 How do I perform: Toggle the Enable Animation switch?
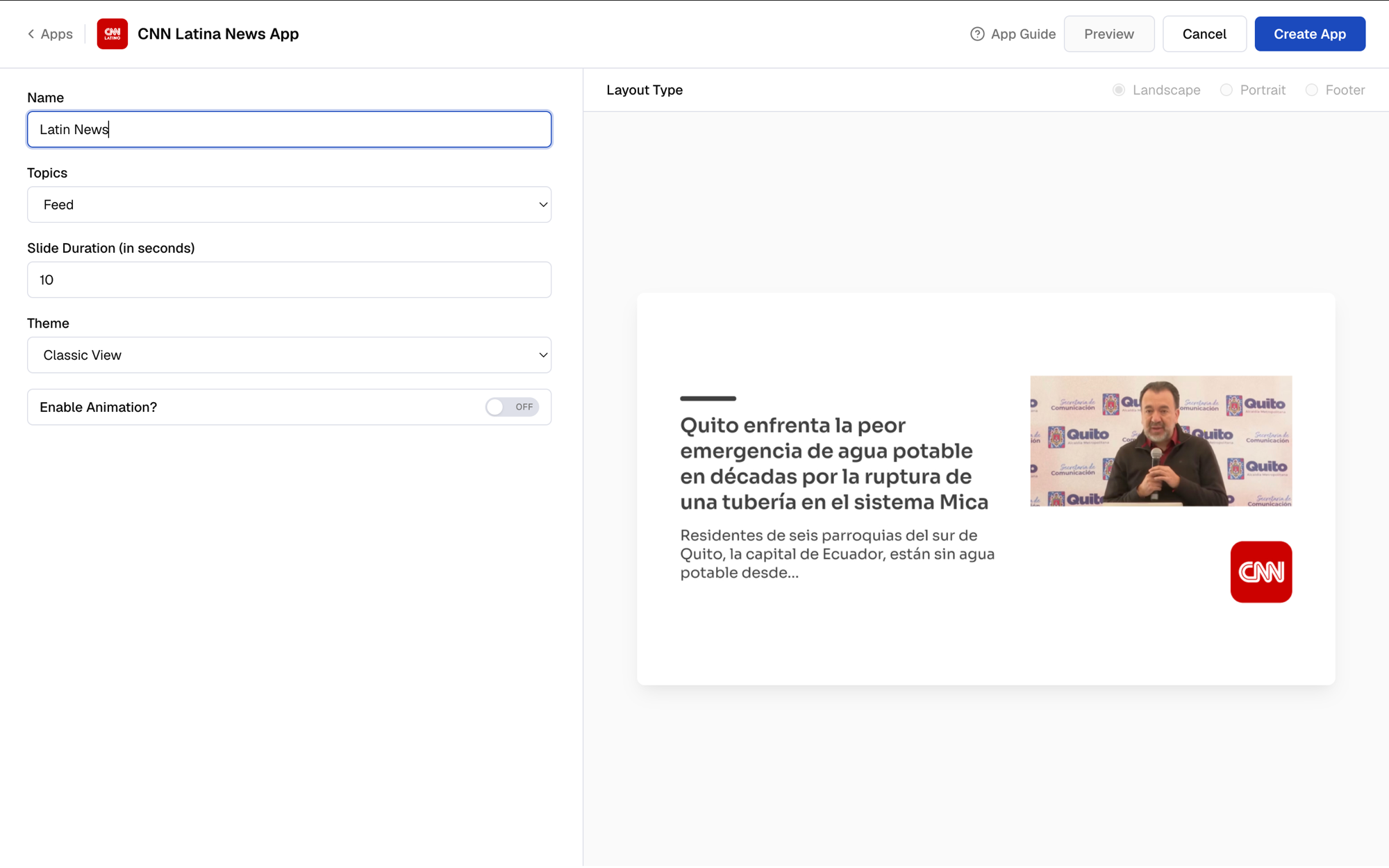[x=512, y=407]
